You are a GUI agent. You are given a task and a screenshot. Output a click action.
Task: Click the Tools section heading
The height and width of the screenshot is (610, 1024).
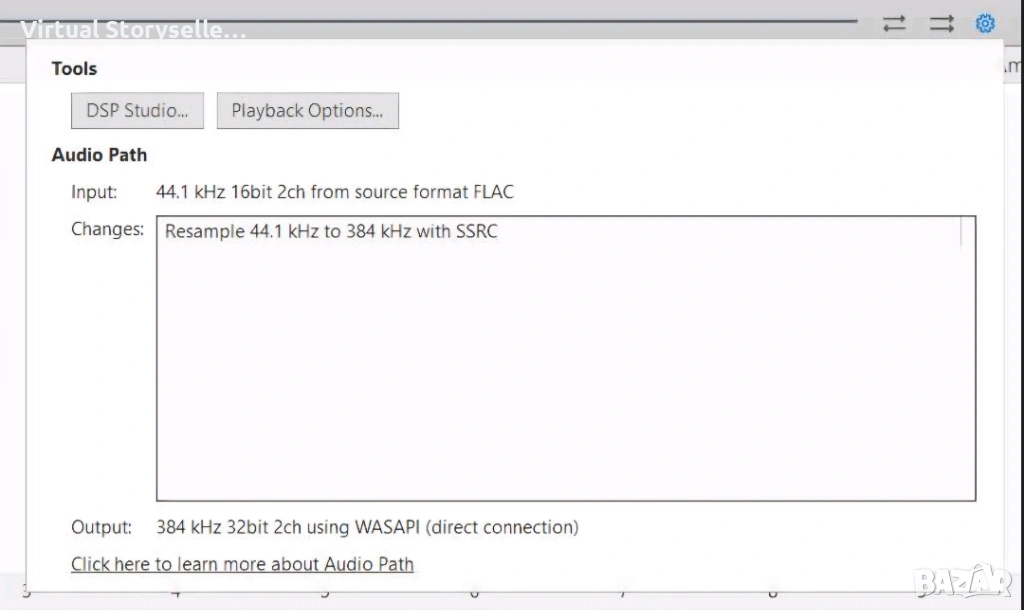[x=74, y=69]
